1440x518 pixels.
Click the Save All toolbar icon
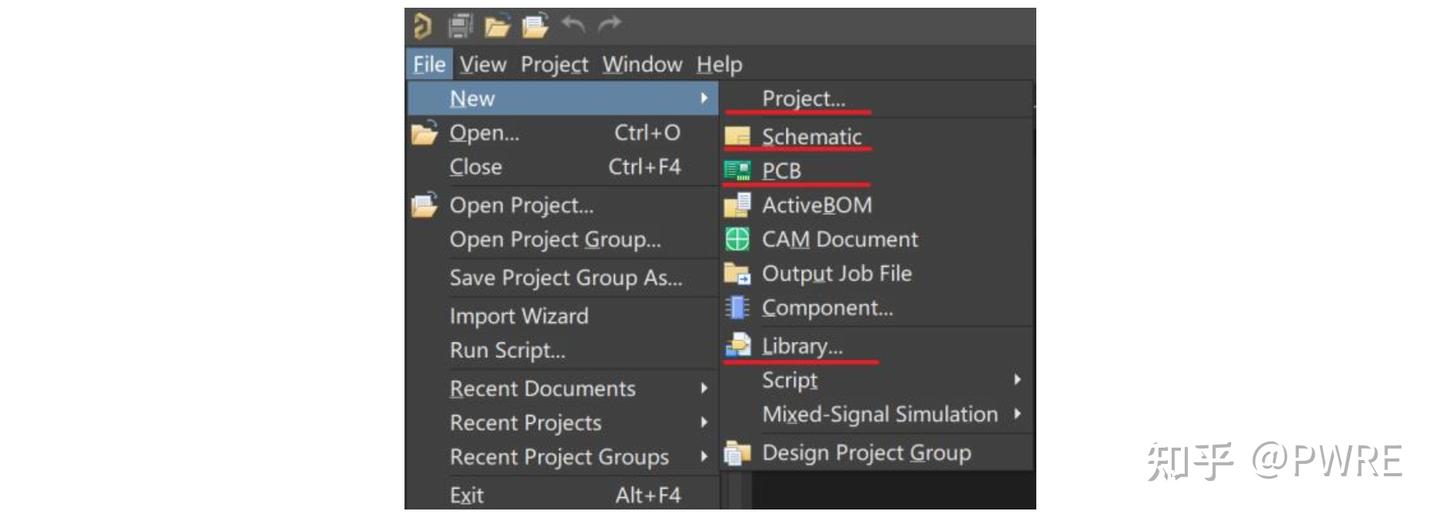460,26
